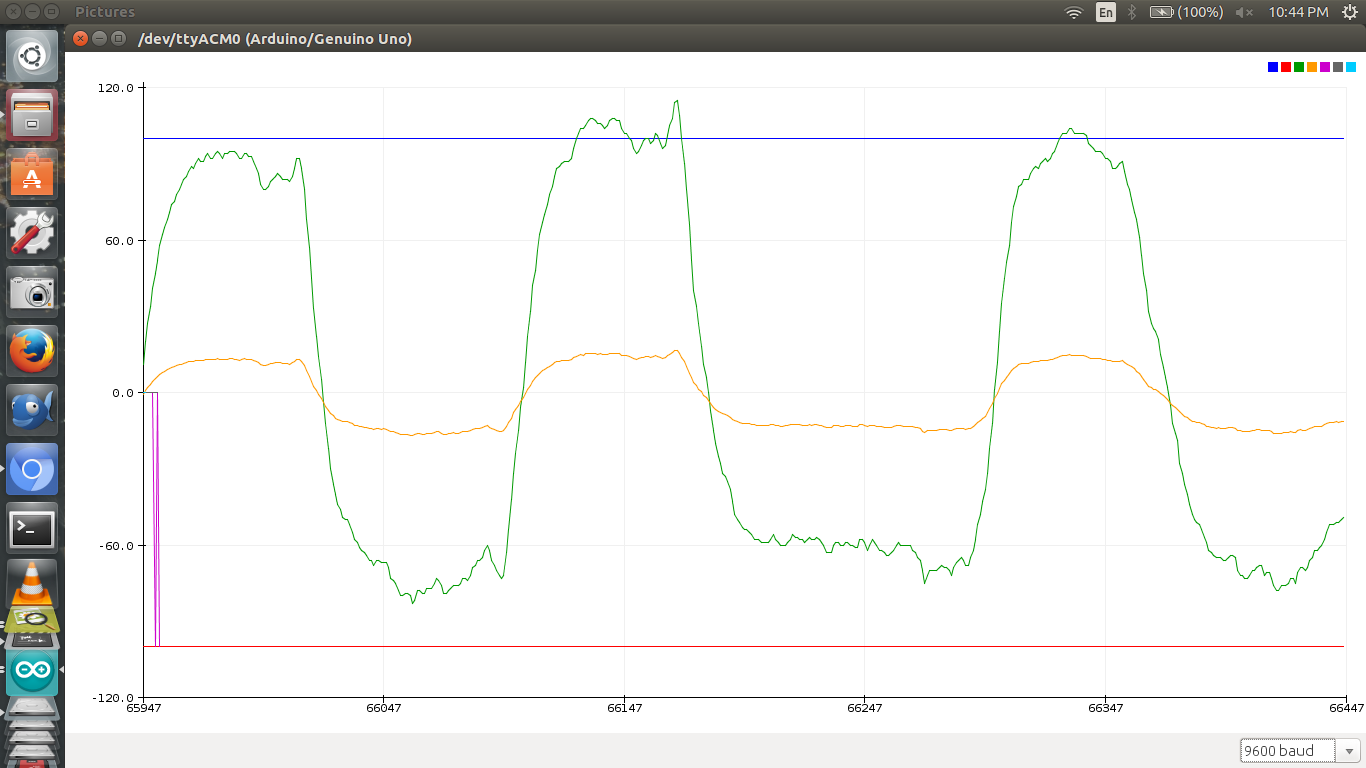The image size is (1366, 768).
Task: Select the red legend color square
Action: [1286, 67]
